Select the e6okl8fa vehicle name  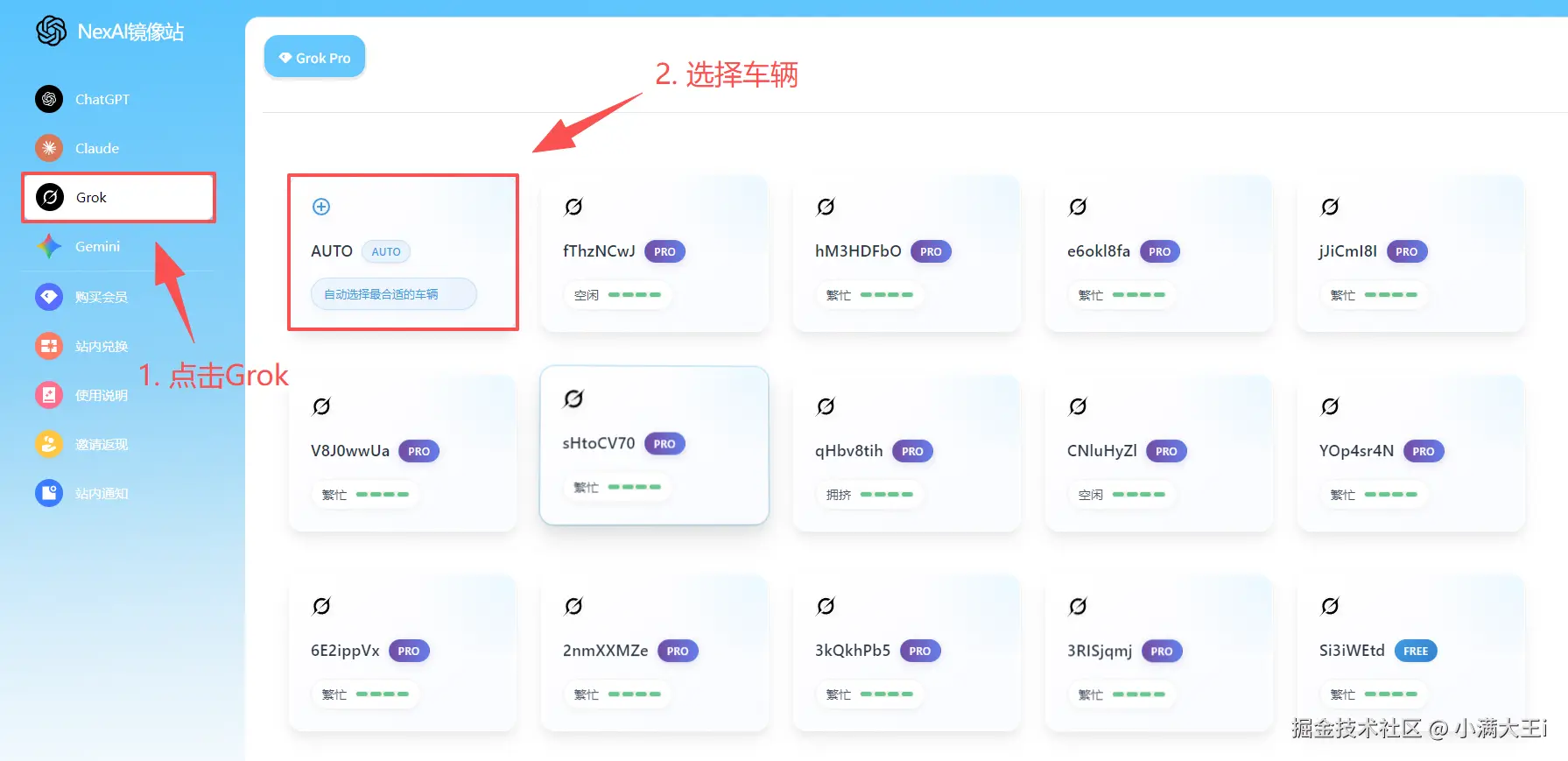[1099, 251]
